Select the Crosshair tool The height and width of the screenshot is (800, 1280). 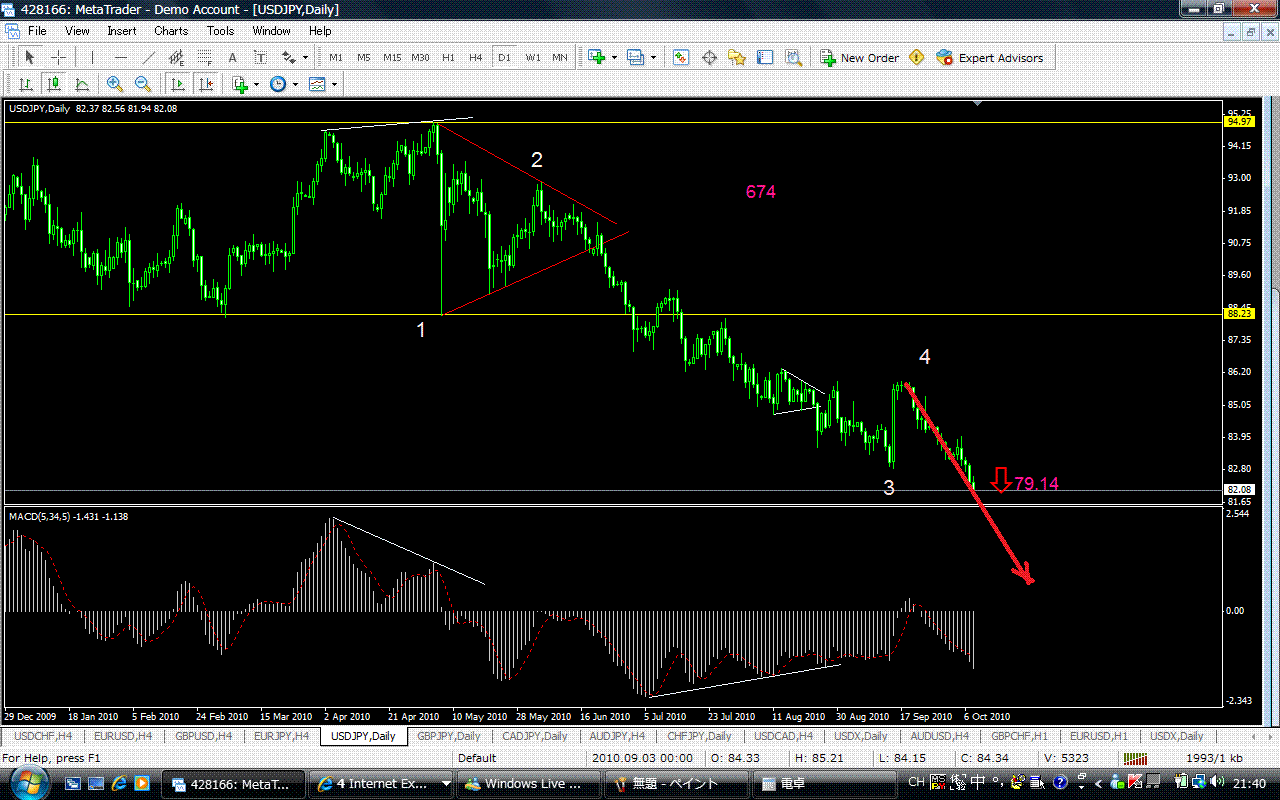pos(59,58)
